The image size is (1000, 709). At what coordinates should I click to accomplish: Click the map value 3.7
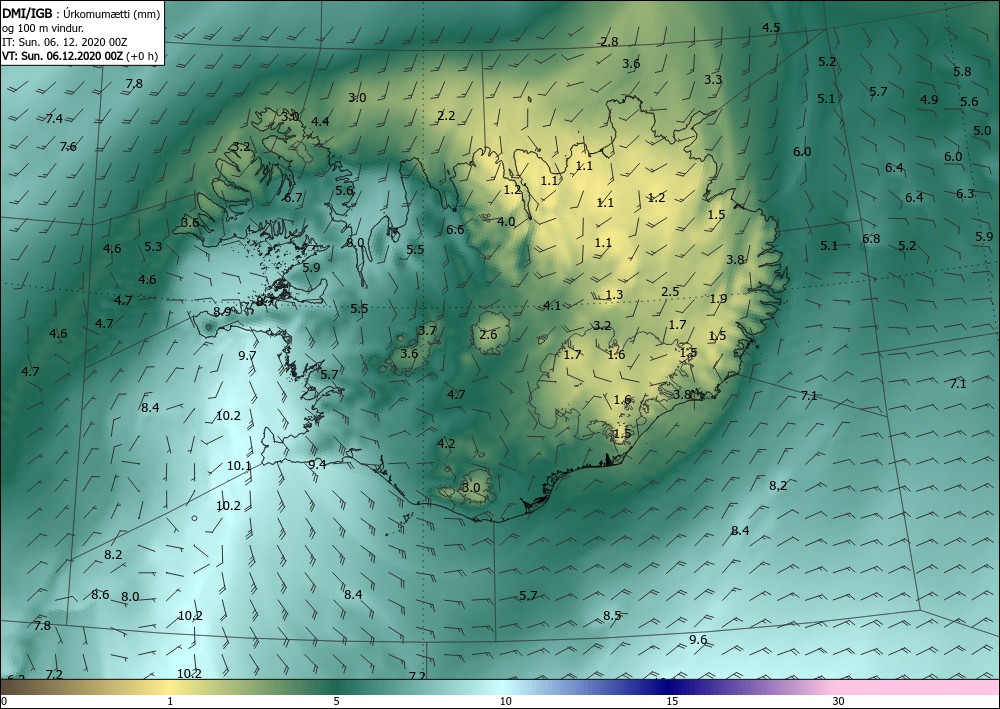(x=427, y=330)
